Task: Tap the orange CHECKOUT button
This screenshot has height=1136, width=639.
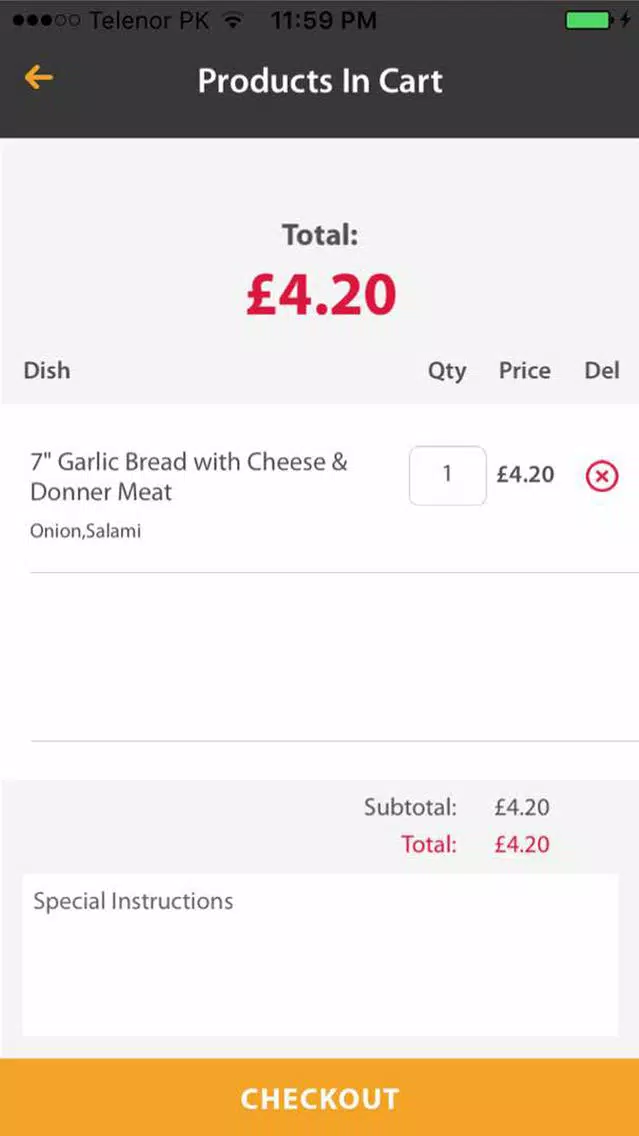Action: click(x=320, y=1098)
